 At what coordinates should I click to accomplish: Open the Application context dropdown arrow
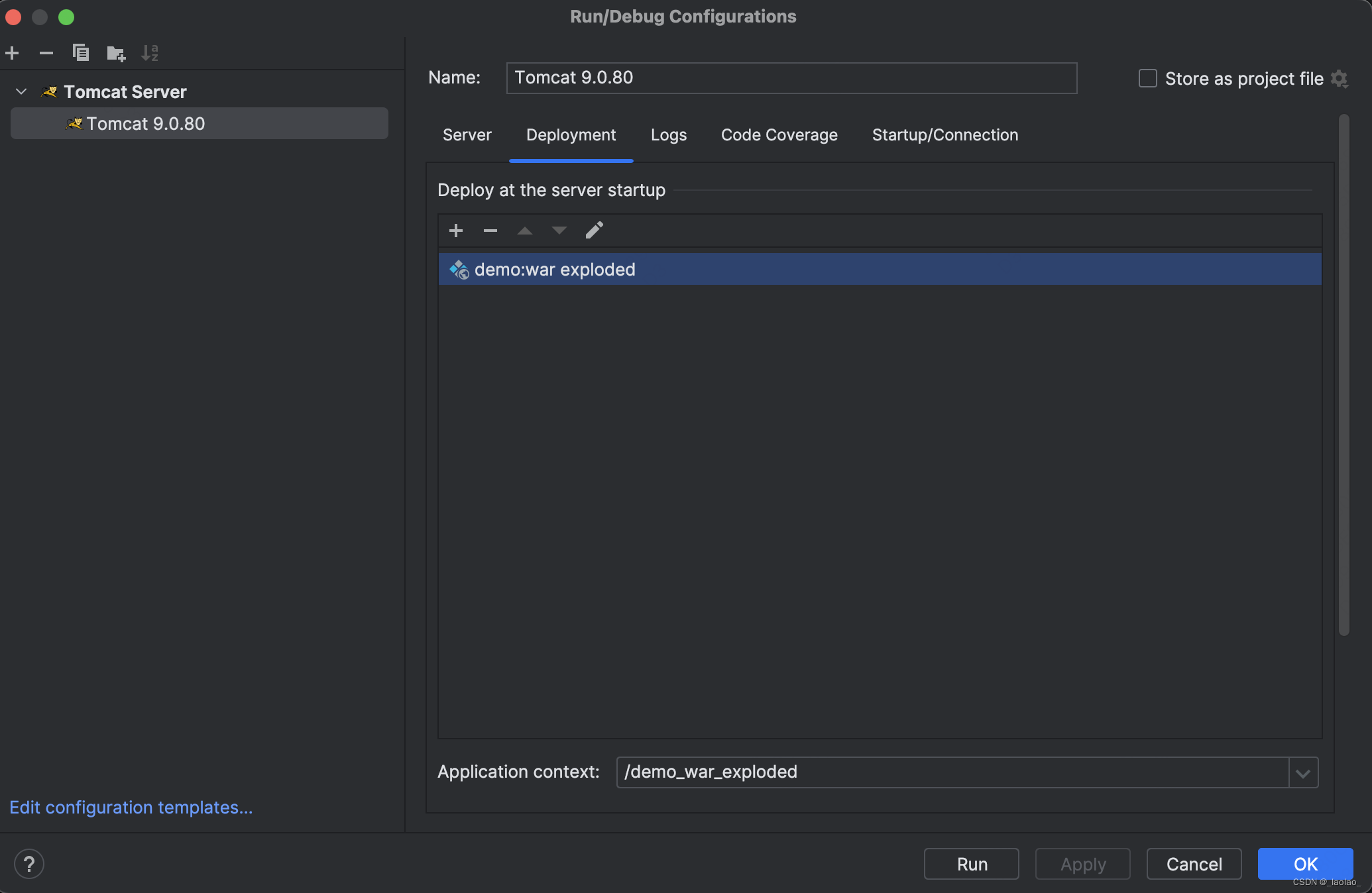(x=1303, y=772)
